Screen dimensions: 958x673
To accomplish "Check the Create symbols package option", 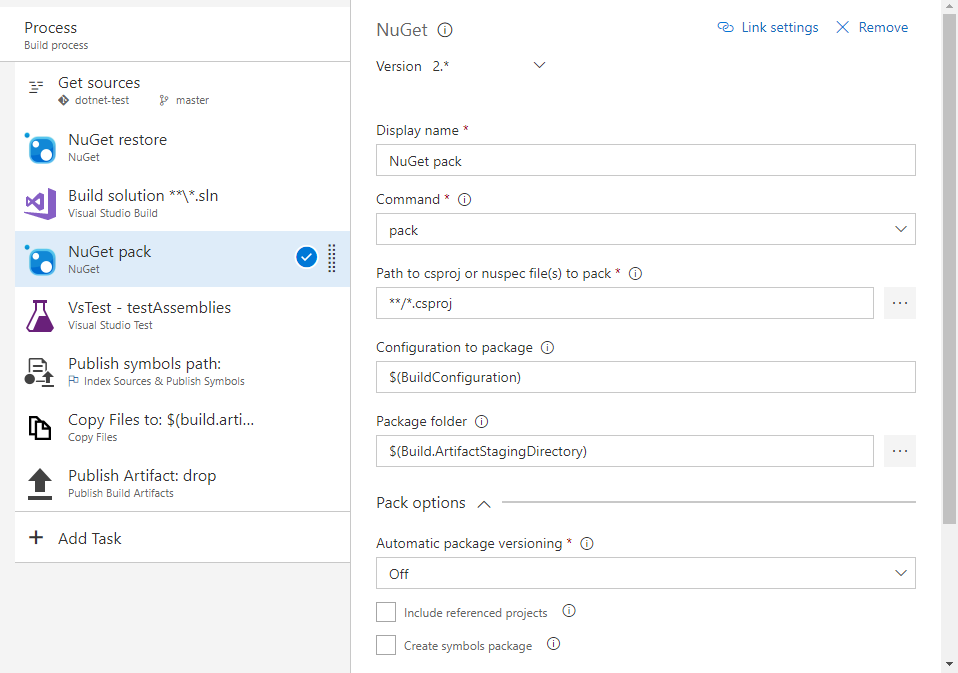I will 386,645.
